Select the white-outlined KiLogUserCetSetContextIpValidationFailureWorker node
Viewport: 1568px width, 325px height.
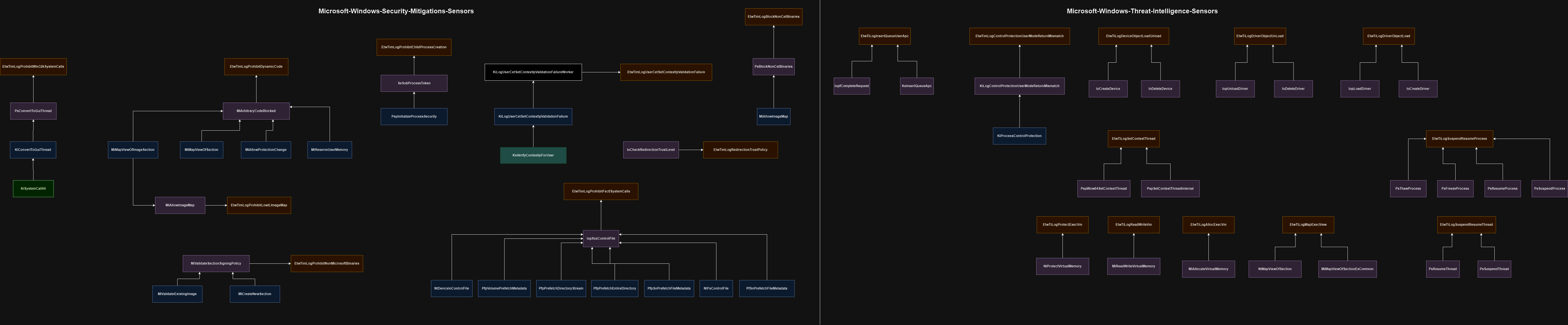[533, 72]
